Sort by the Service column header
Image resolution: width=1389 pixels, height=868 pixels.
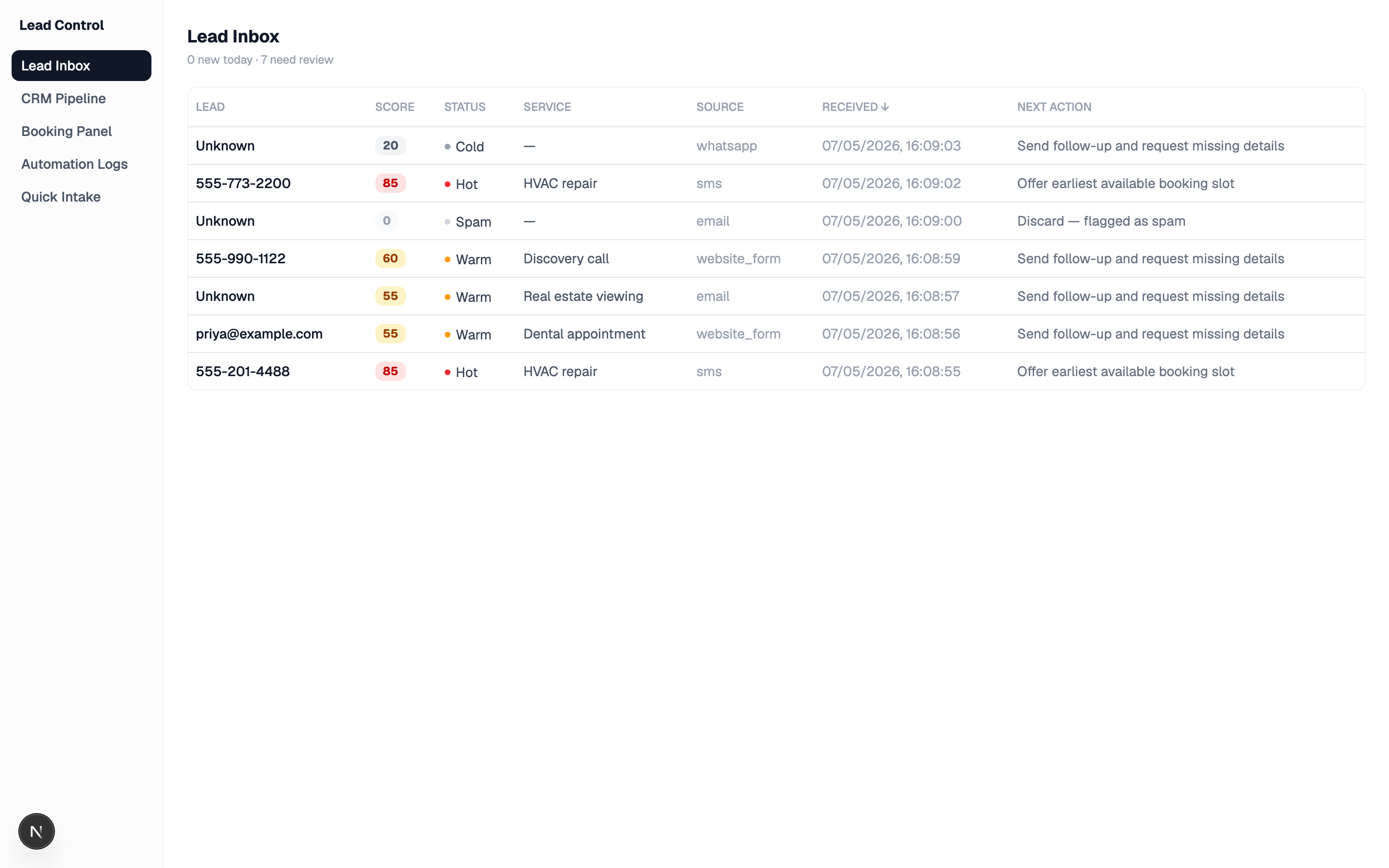tap(547, 107)
